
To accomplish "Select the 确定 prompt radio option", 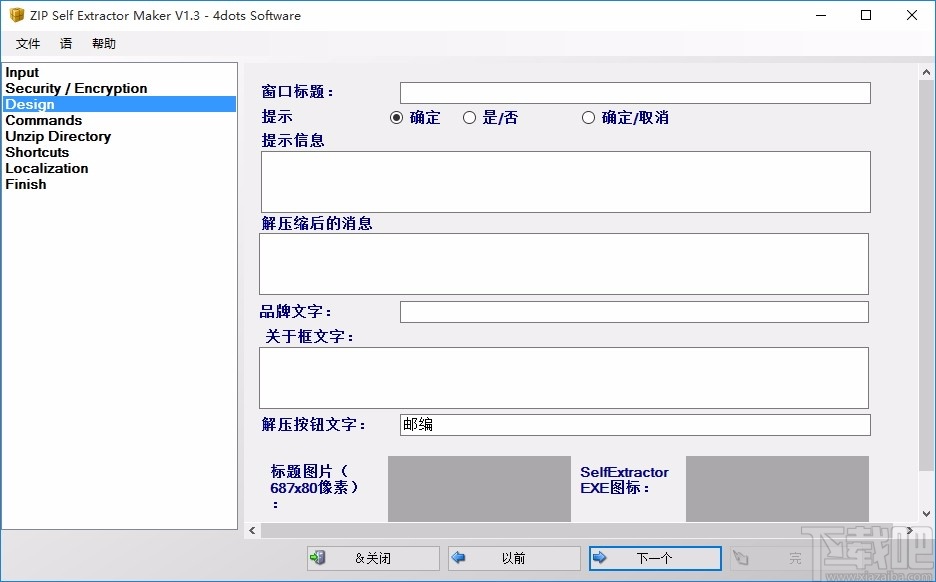I will pos(397,117).
